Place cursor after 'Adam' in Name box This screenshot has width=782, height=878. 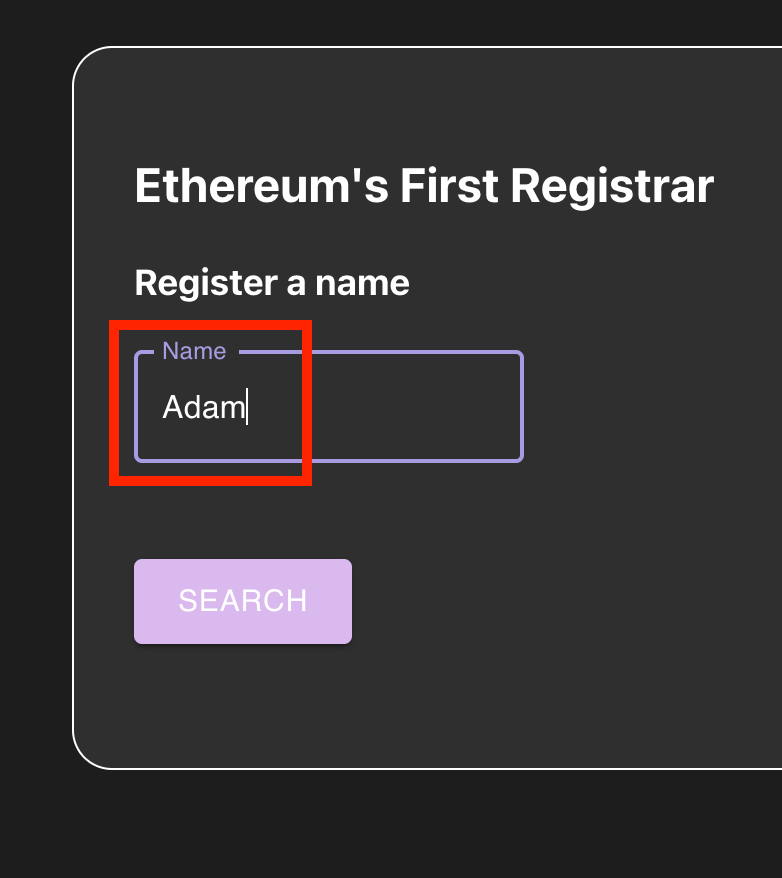click(x=247, y=408)
